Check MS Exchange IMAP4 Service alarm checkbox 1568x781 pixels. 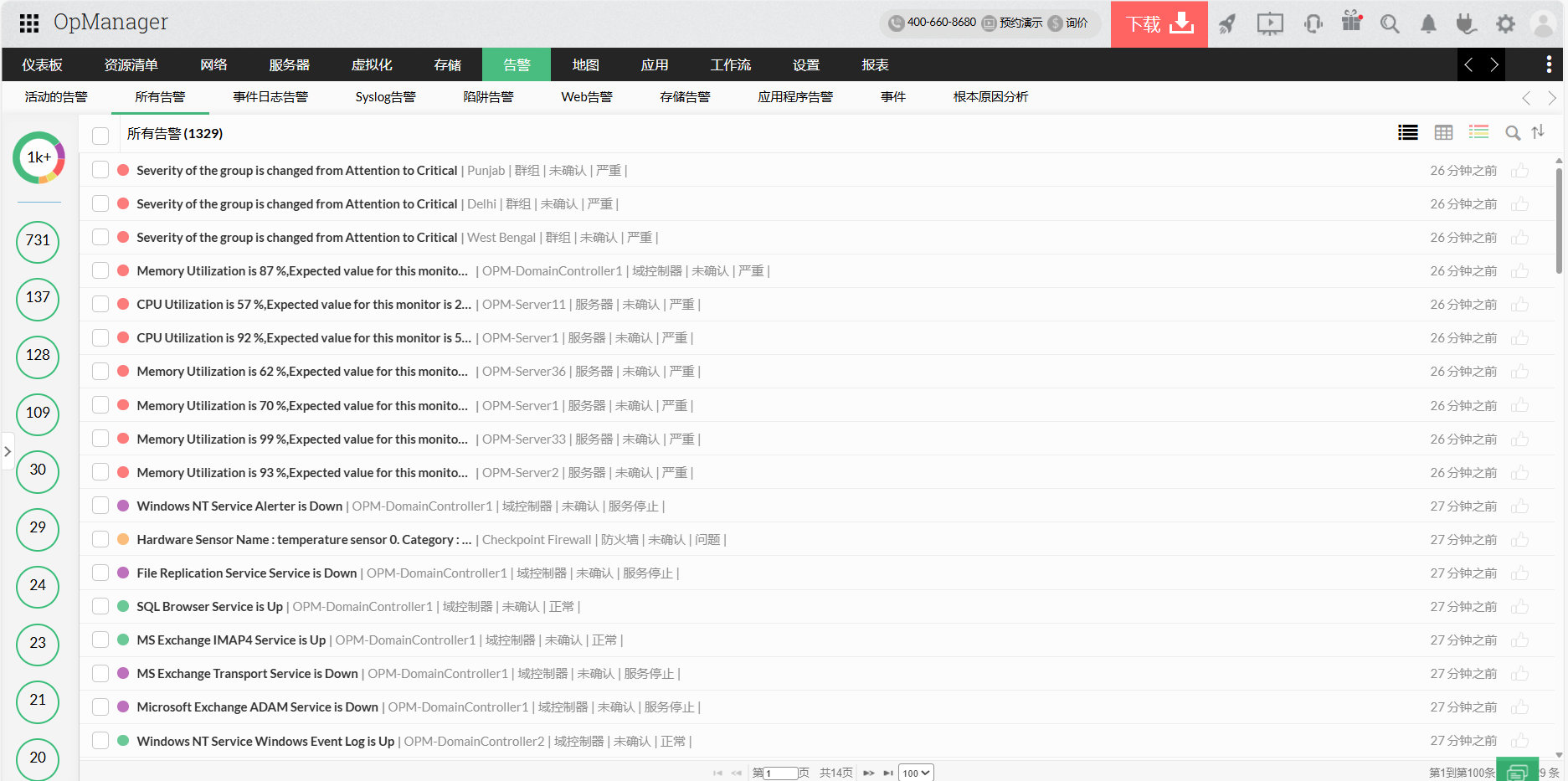pyautogui.click(x=100, y=640)
